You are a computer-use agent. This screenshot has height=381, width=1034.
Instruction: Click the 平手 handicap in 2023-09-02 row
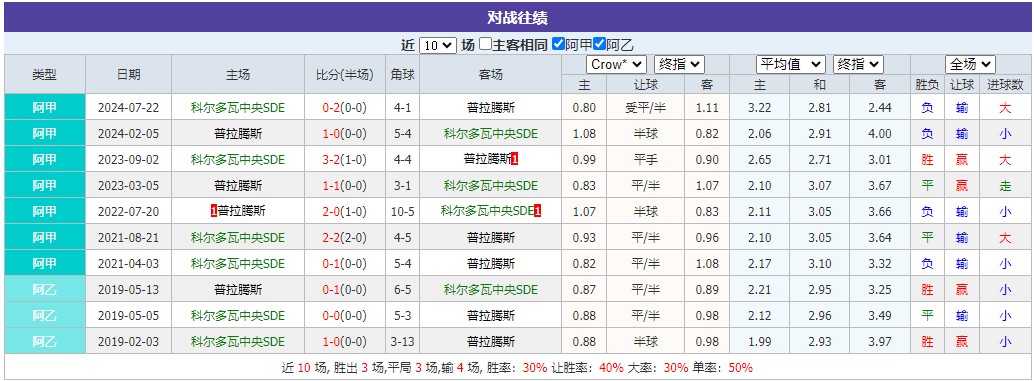pos(646,160)
